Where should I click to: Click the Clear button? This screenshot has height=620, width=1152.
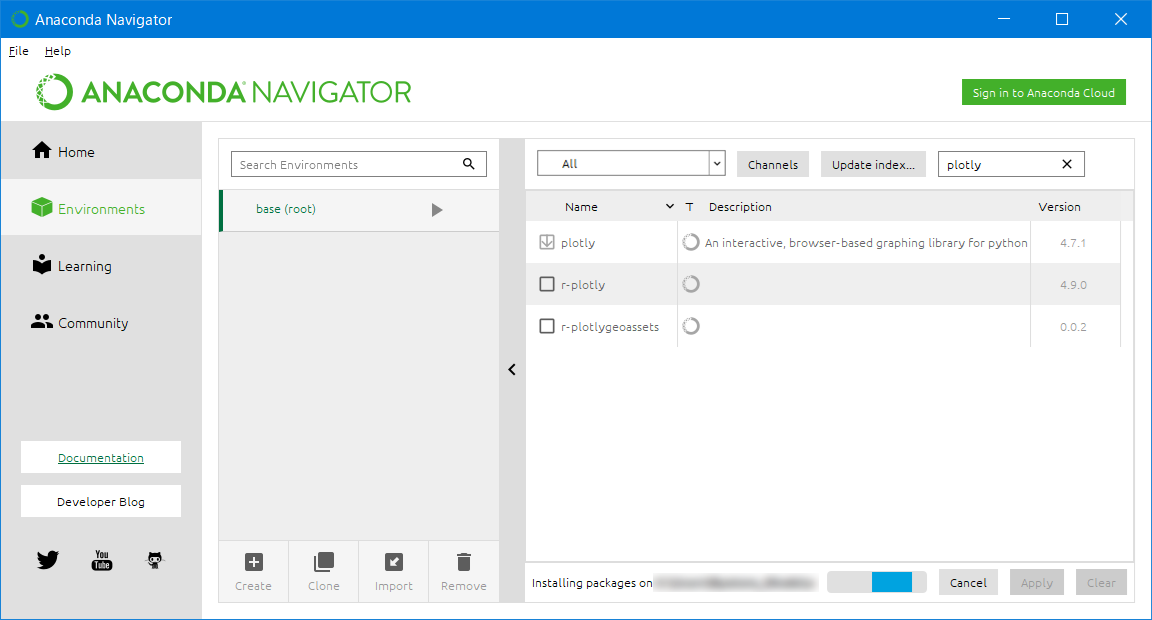tap(1101, 582)
